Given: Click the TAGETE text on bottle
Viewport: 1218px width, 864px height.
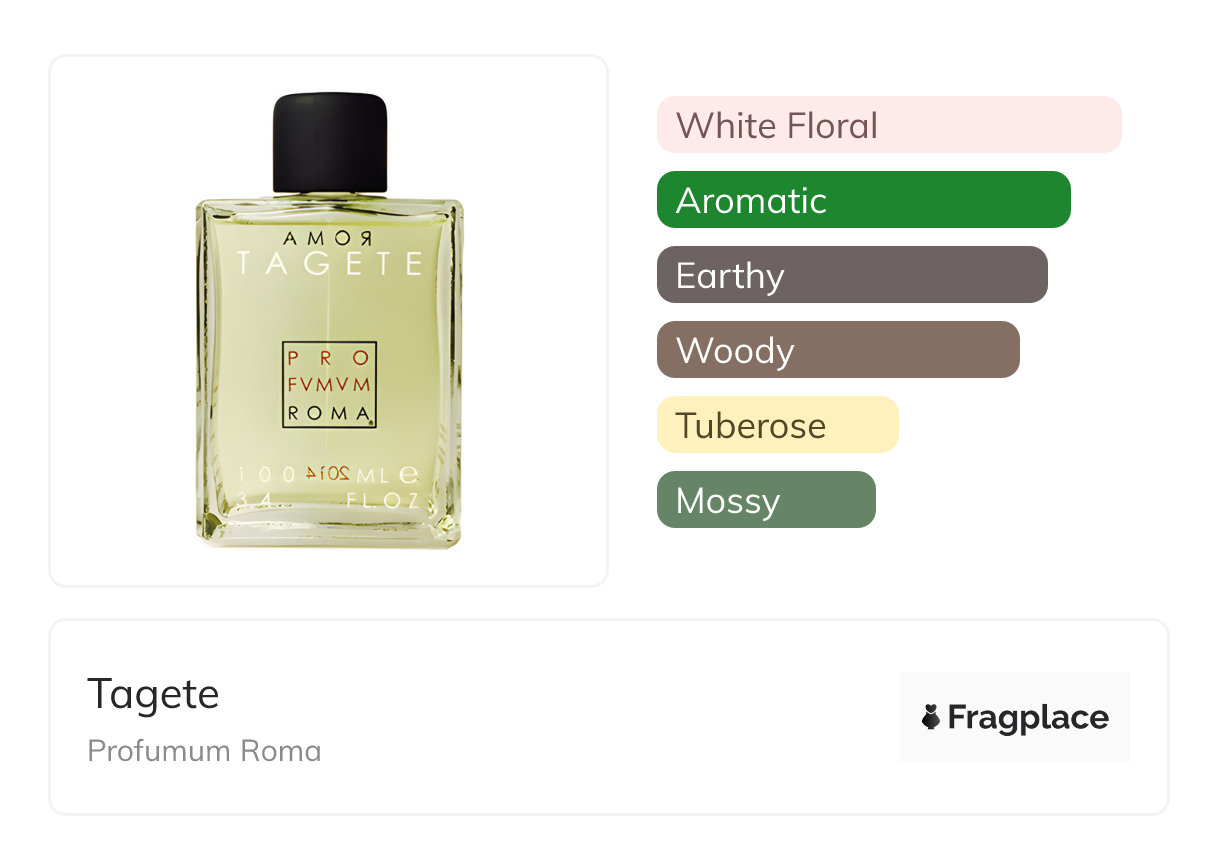Looking at the screenshot, I should pos(329,264).
